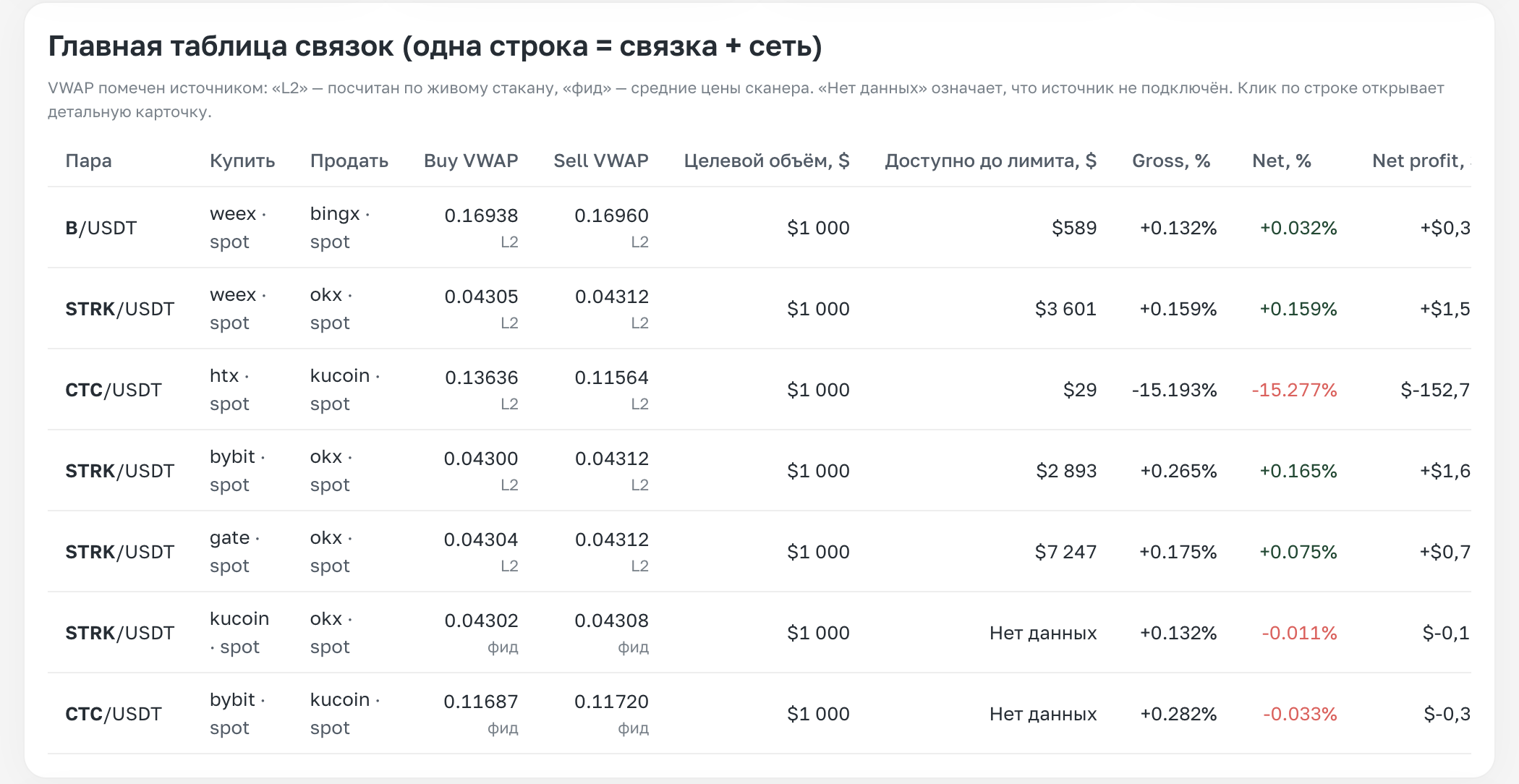Image resolution: width=1519 pixels, height=784 pixels.
Task: Click the gross value +0.282%
Action: point(1178,714)
